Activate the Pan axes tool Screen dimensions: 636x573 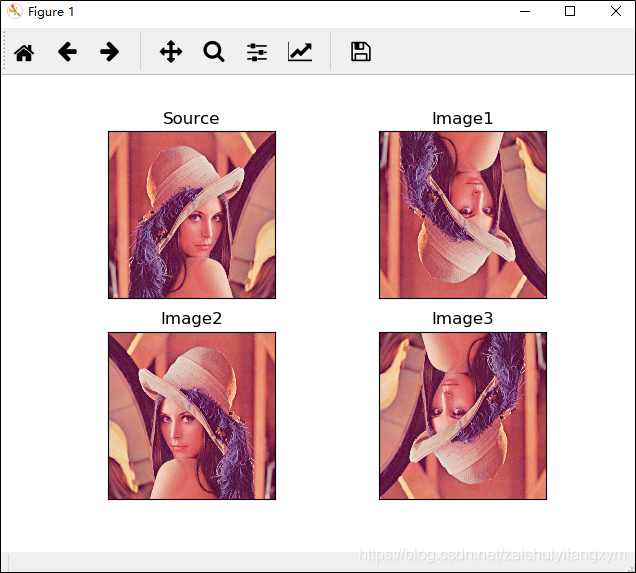[x=171, y=52]
